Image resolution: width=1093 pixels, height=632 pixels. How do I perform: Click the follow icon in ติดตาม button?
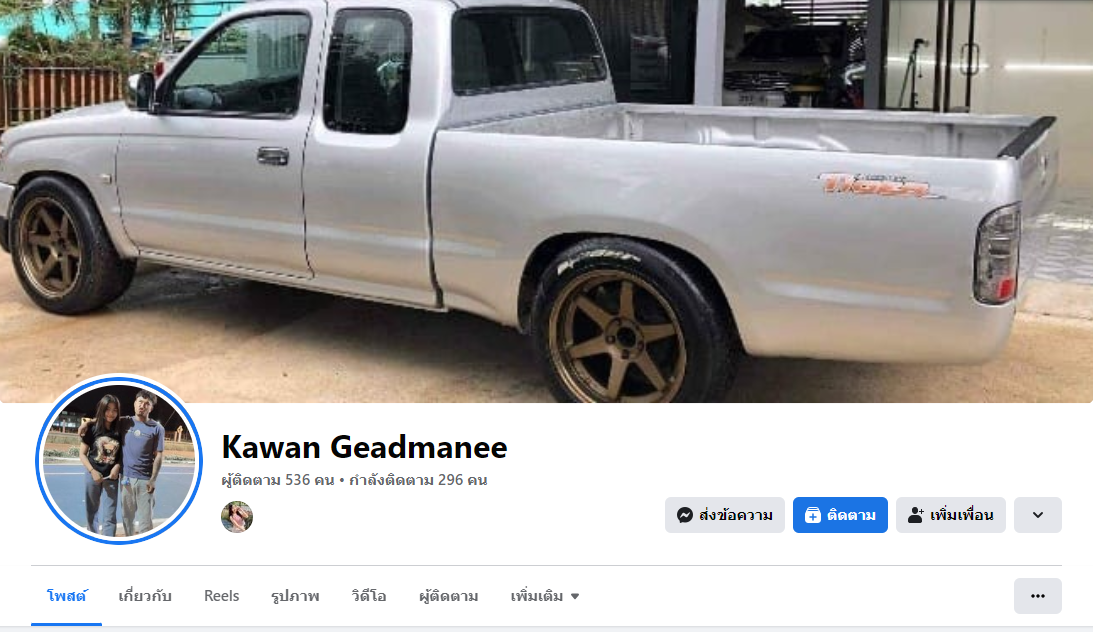pos(813,515)
